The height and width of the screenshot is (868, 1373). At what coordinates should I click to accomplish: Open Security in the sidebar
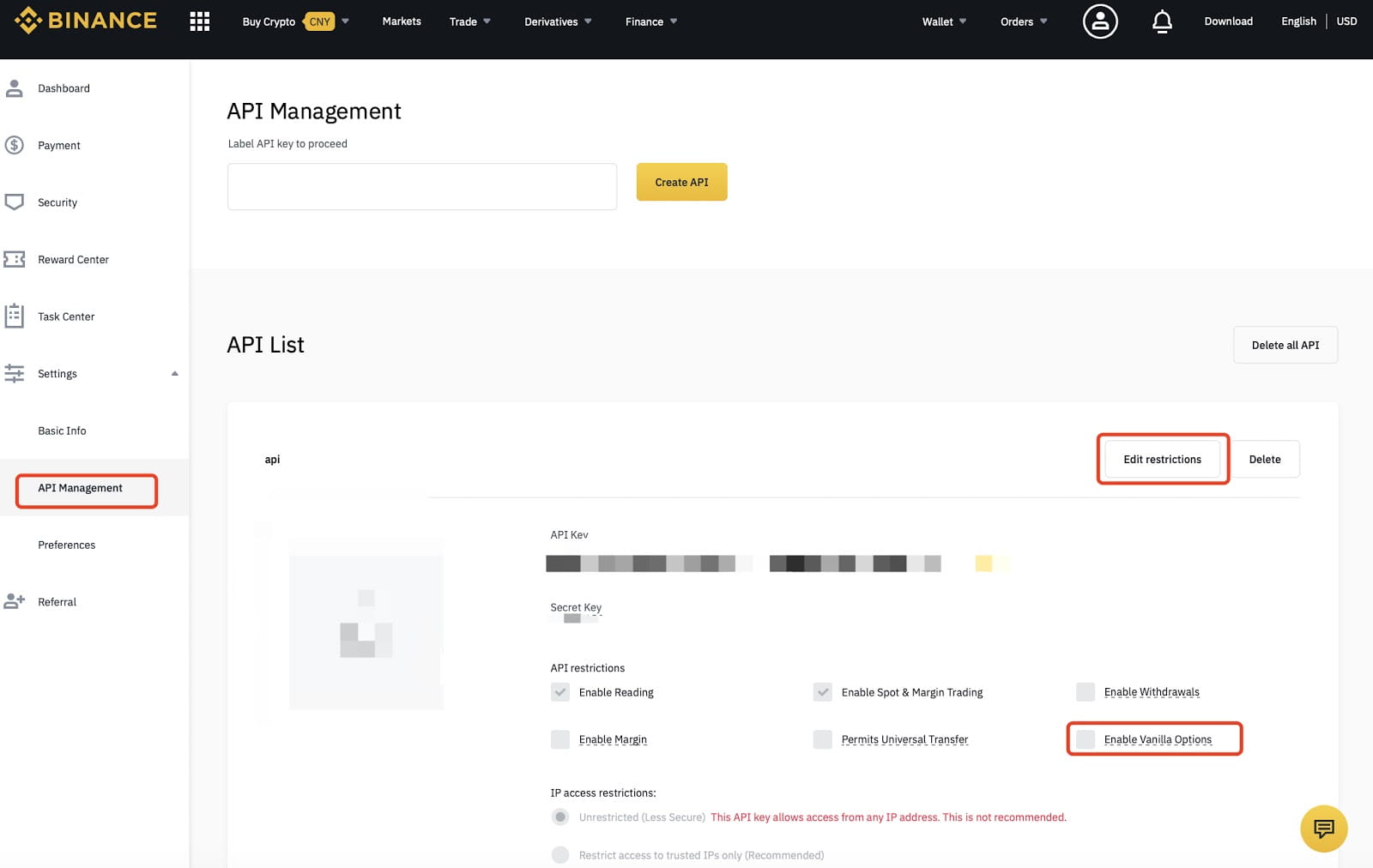(x=57, y=202)
